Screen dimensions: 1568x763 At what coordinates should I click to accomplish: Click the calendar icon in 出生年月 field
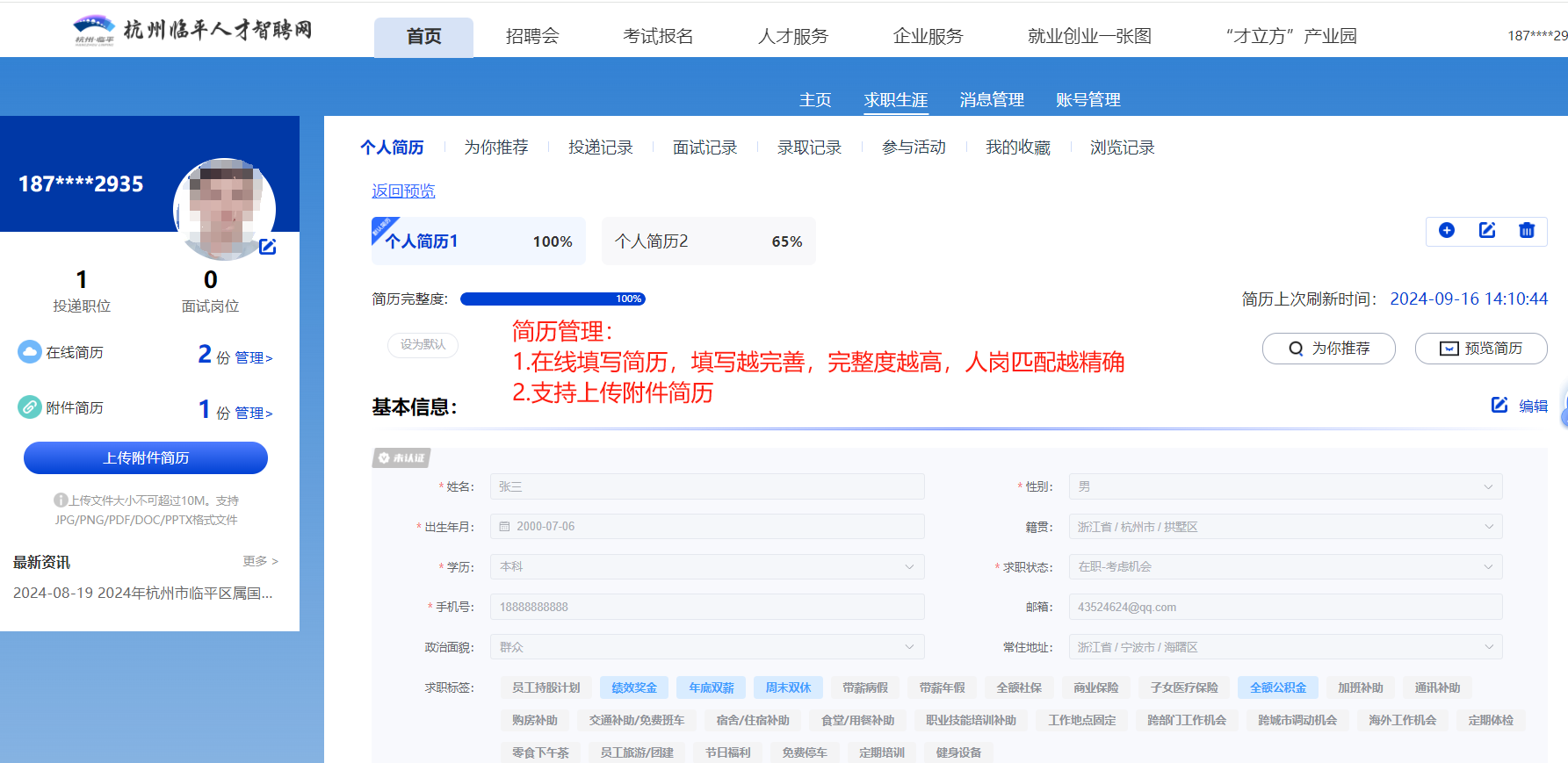point(505,527)
